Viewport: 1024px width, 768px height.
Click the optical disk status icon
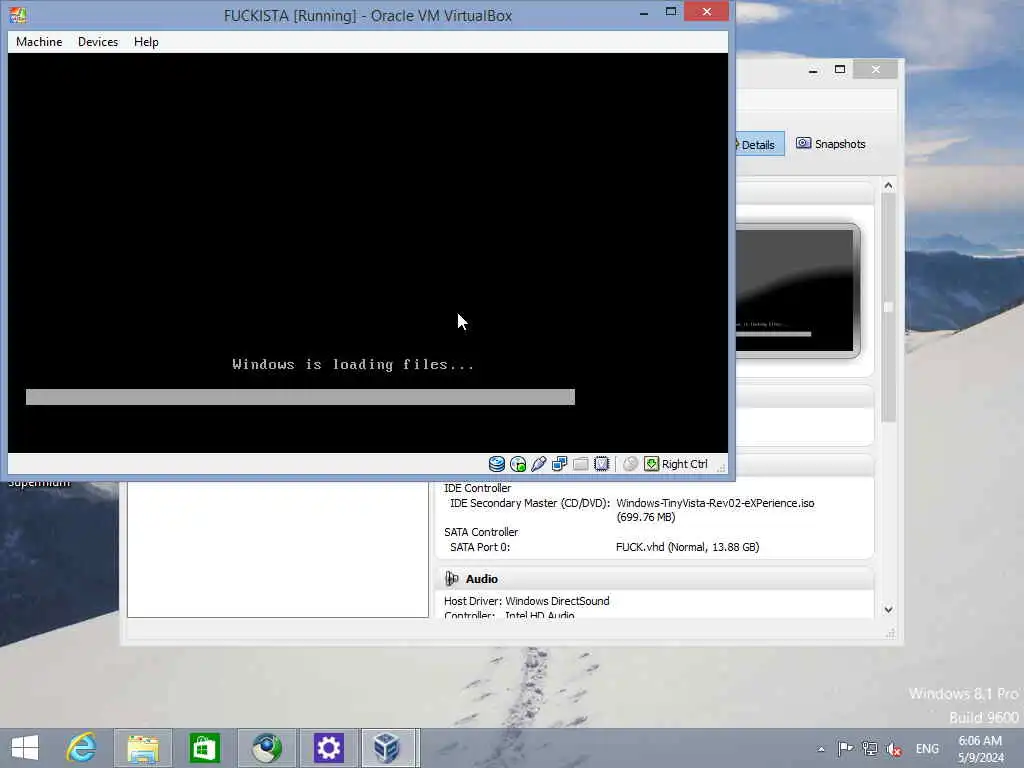click(518, 464)
